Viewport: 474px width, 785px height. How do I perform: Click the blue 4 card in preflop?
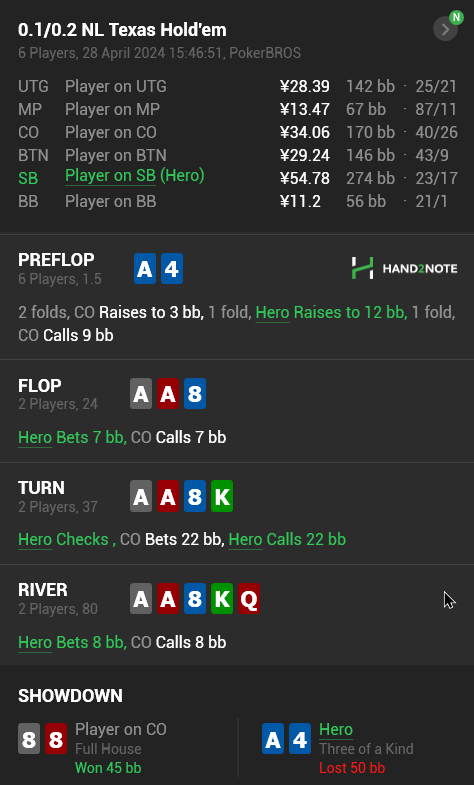point(172,269)
